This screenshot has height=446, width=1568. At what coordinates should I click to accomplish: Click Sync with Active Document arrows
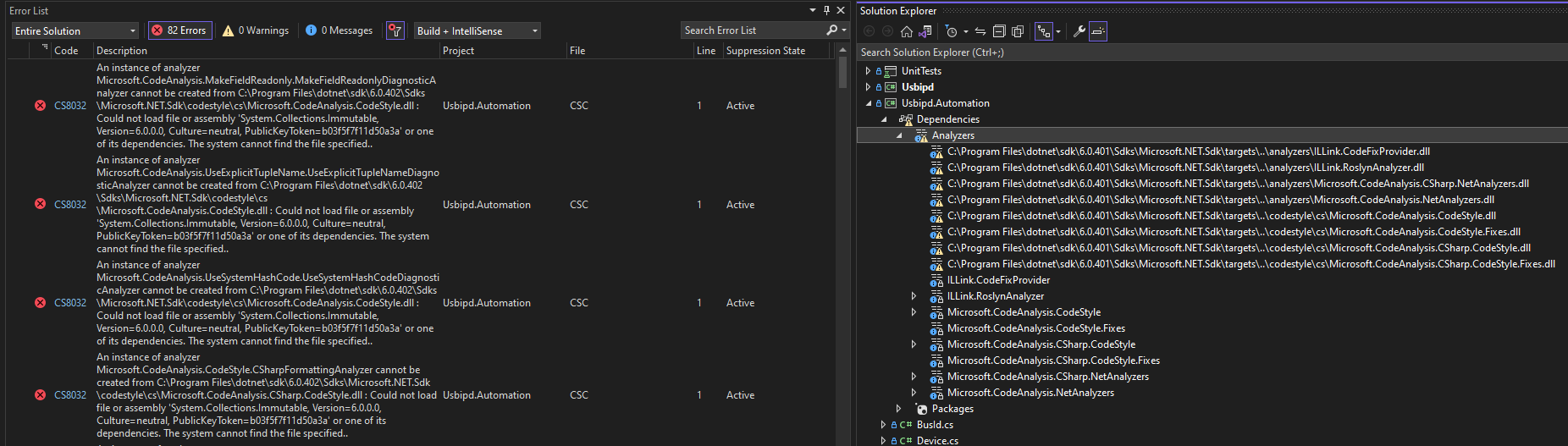click(980, 31)
